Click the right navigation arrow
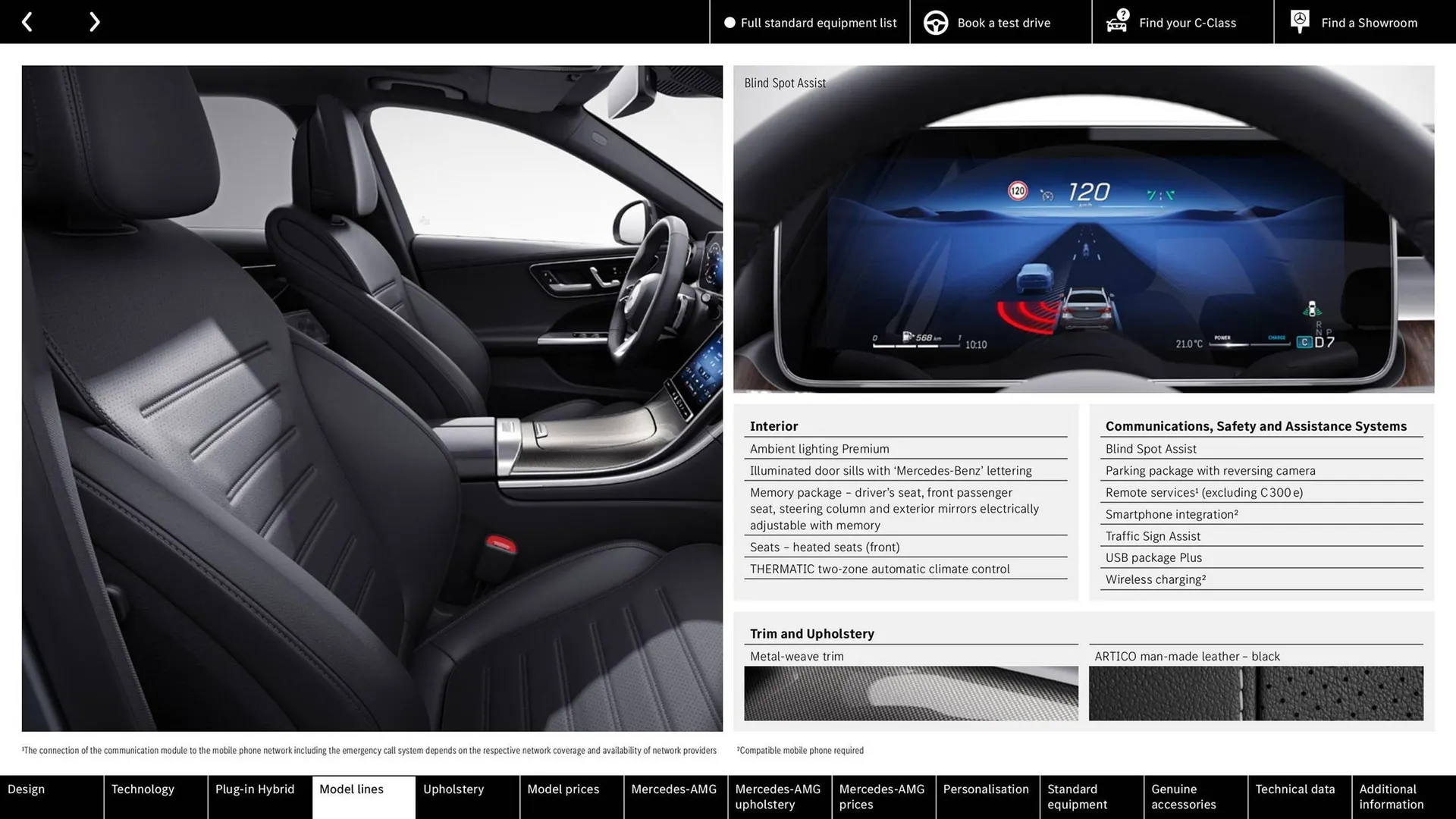 coord(94,21)
